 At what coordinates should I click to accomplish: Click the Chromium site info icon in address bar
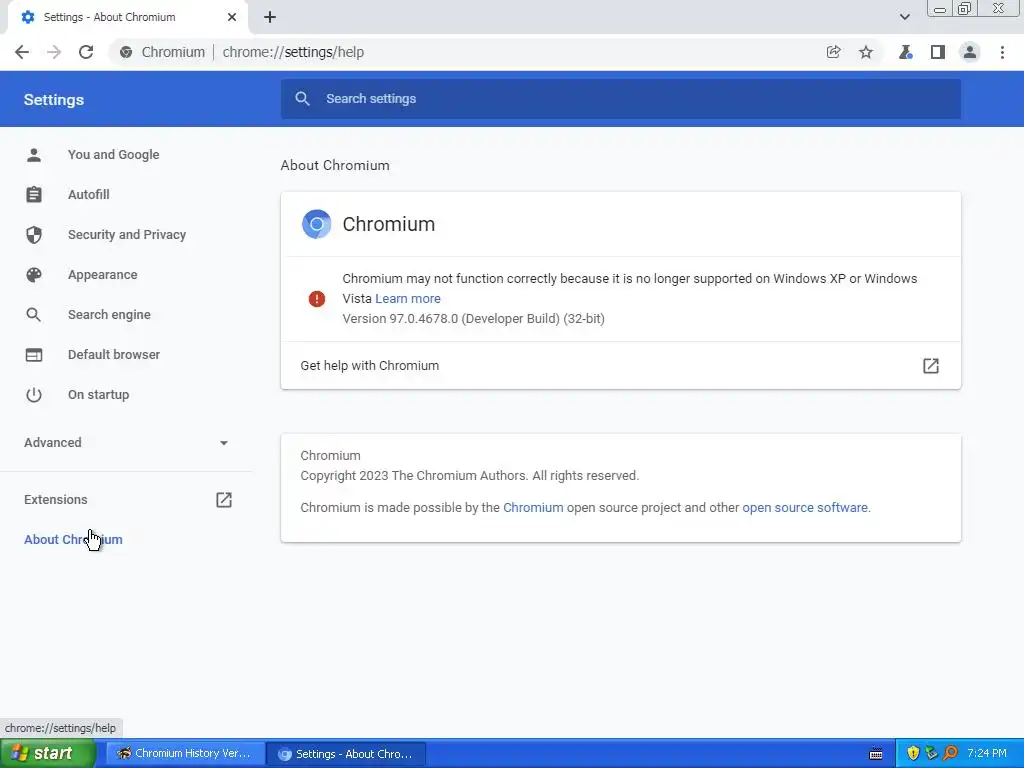tap(126, 52)
